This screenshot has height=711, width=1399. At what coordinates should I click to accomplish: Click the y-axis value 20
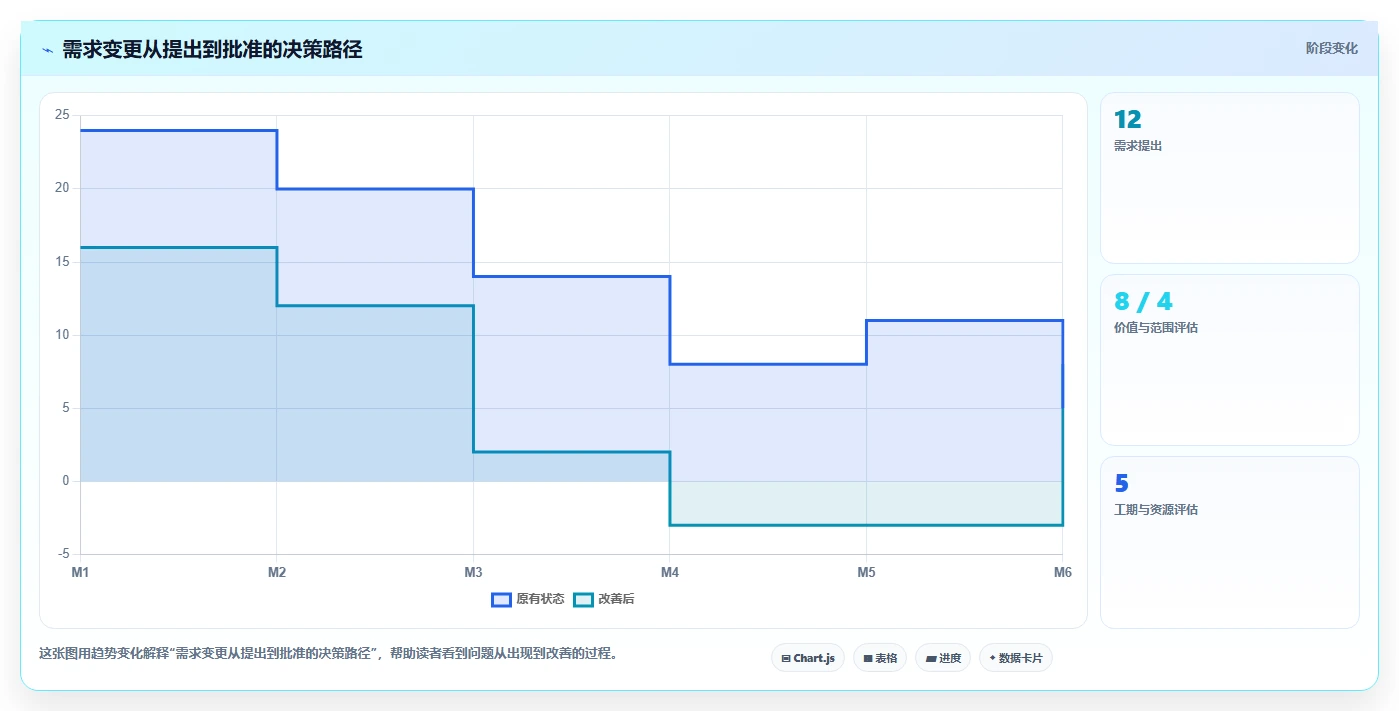[x=62, y=188]
